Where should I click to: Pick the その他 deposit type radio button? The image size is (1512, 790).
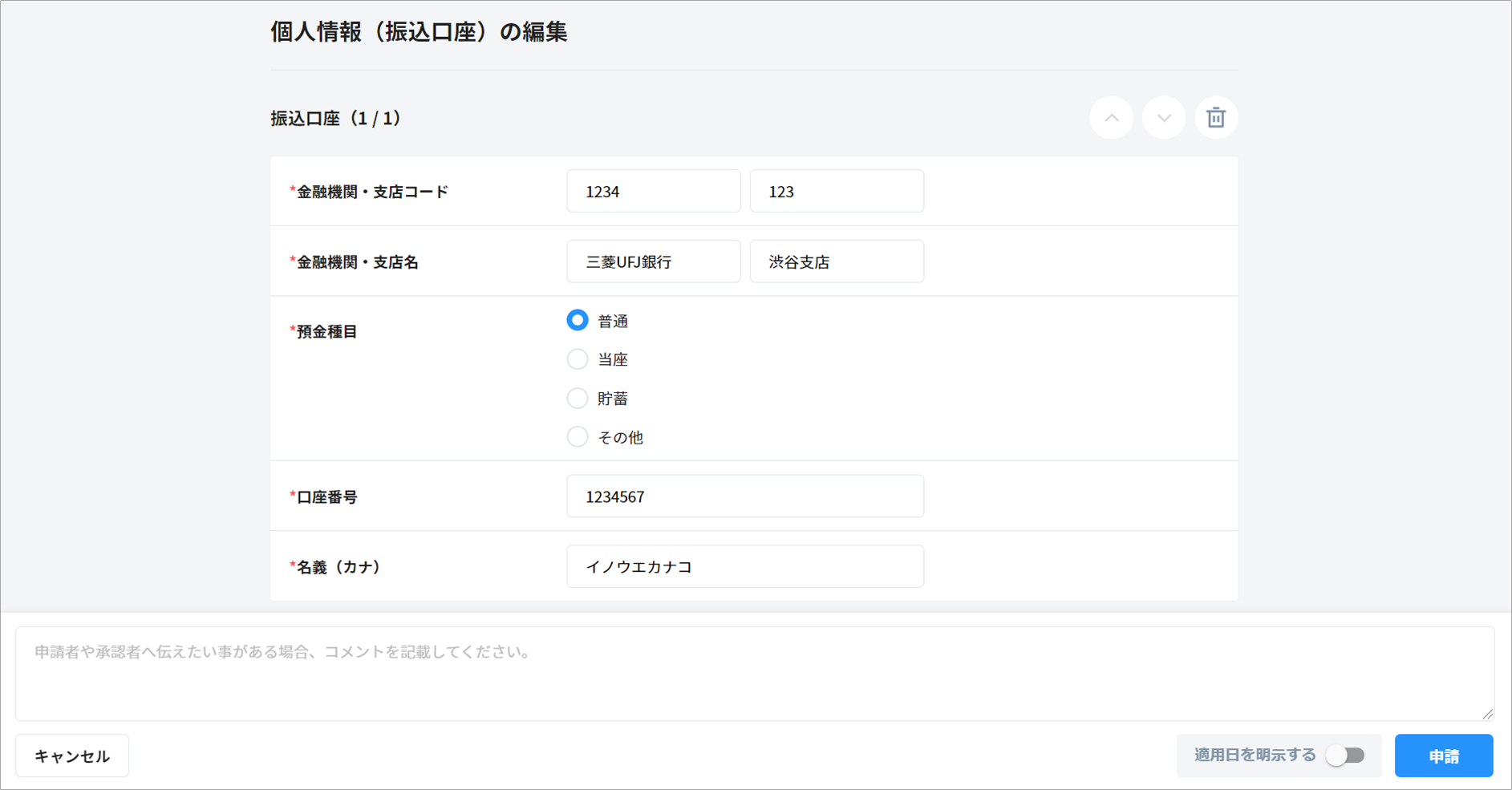578,437
